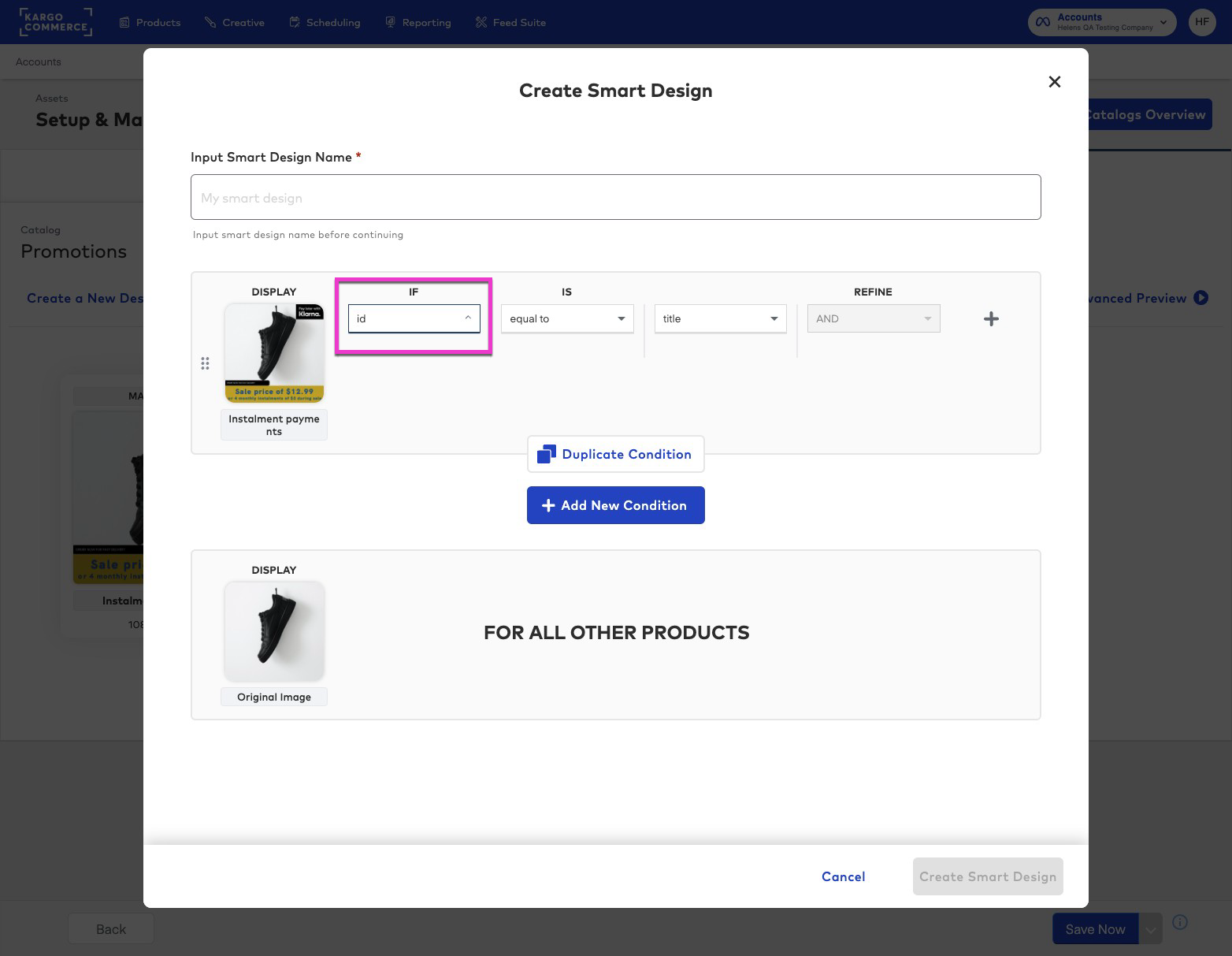Click the copy icon beside Duplicate Condition

coord(546,453)
